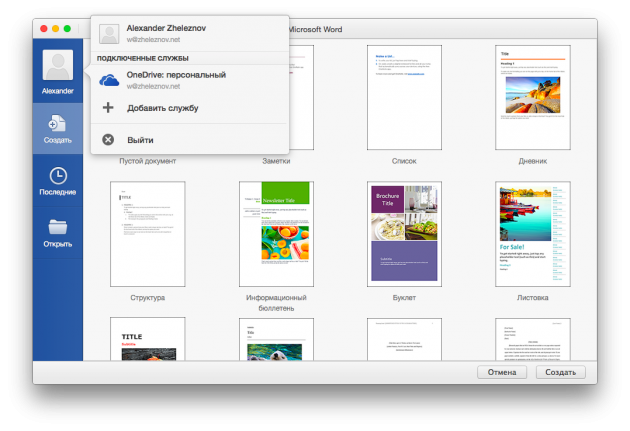This screenshot has height=431, width=630.
Task: Select the Дневник template thumbnail
Action: [x=533, y=97]
